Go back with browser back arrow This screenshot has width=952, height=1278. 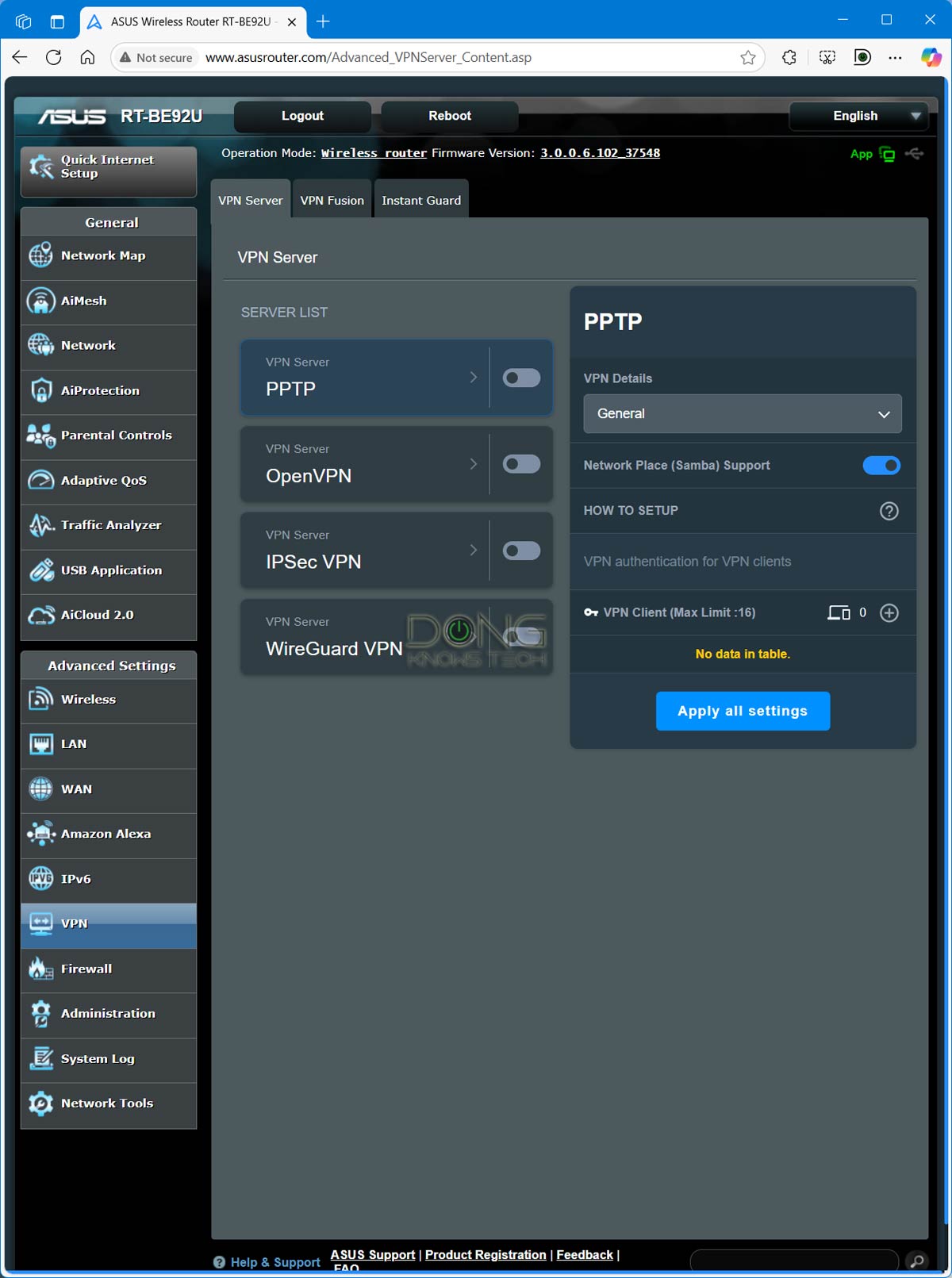point(20,57)
